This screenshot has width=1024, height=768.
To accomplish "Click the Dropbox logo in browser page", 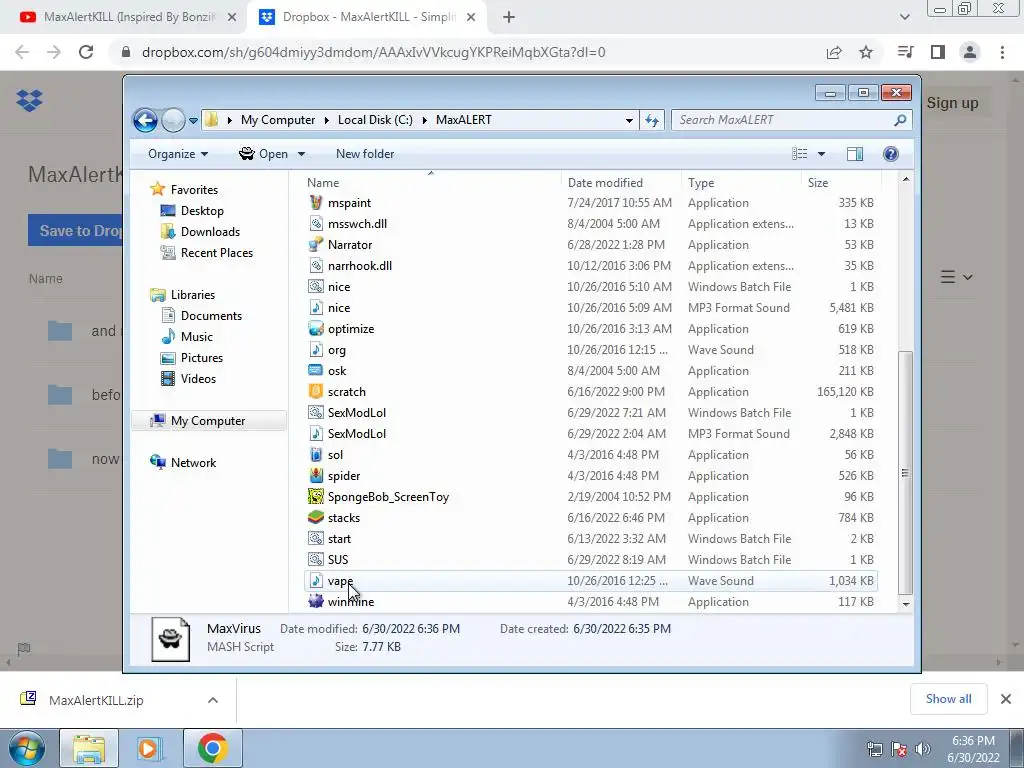I will [29, 101].
